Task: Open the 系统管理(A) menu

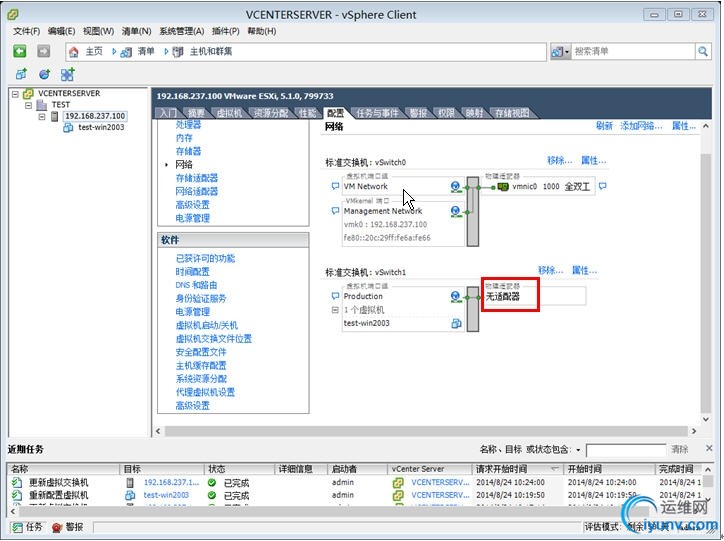Action: 181,31
